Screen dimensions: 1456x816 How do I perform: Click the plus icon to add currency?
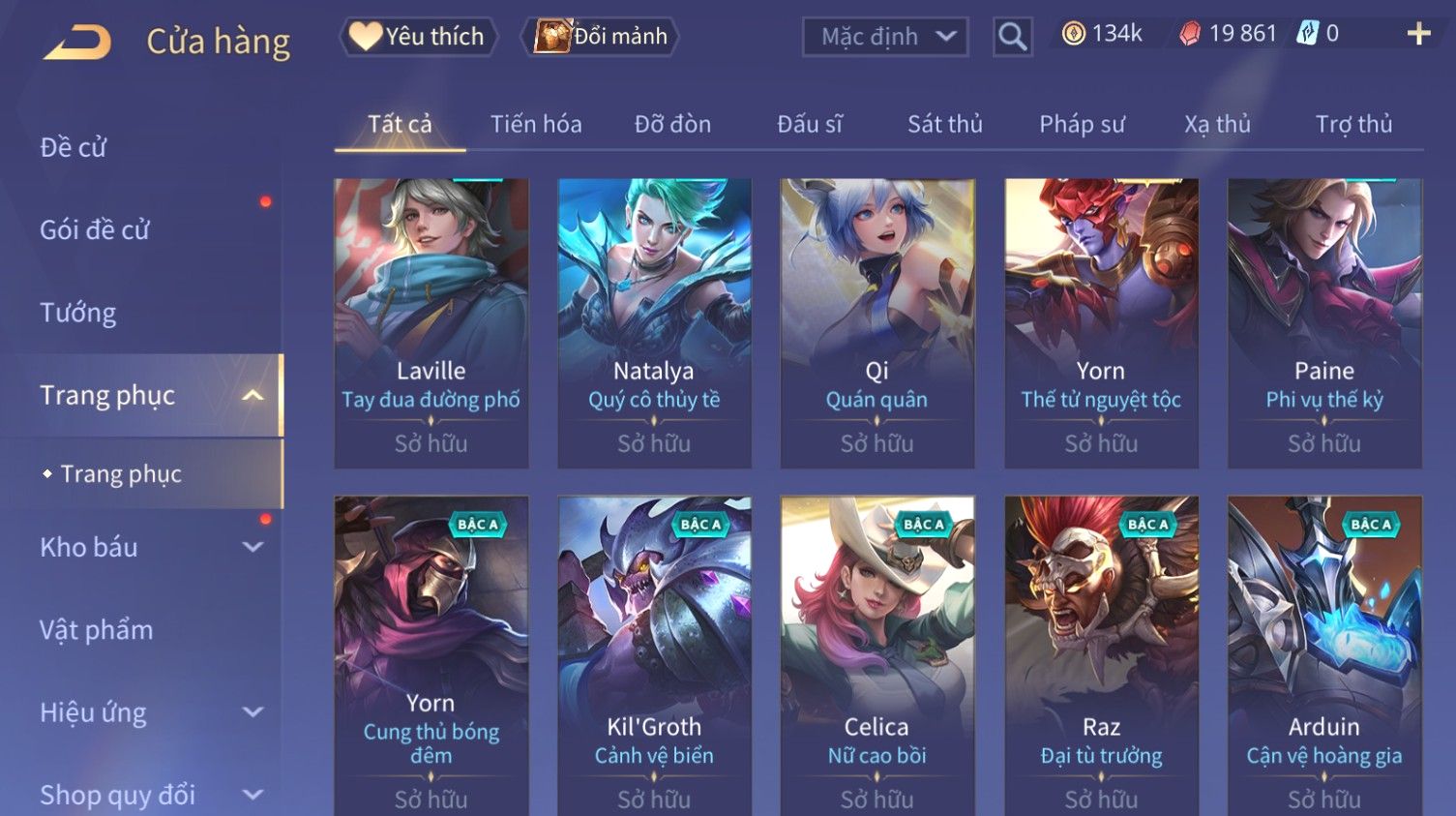pos(1418,34)
